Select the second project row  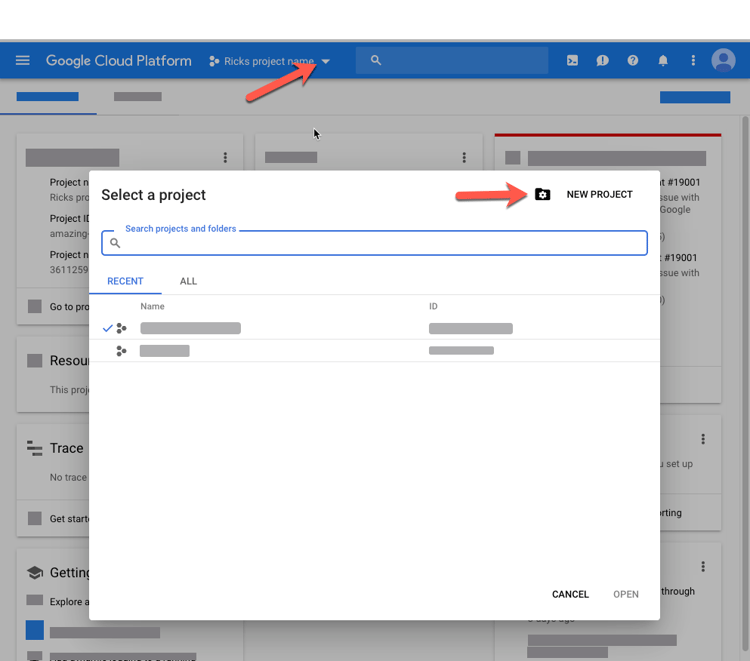click(x=374, y=351)
